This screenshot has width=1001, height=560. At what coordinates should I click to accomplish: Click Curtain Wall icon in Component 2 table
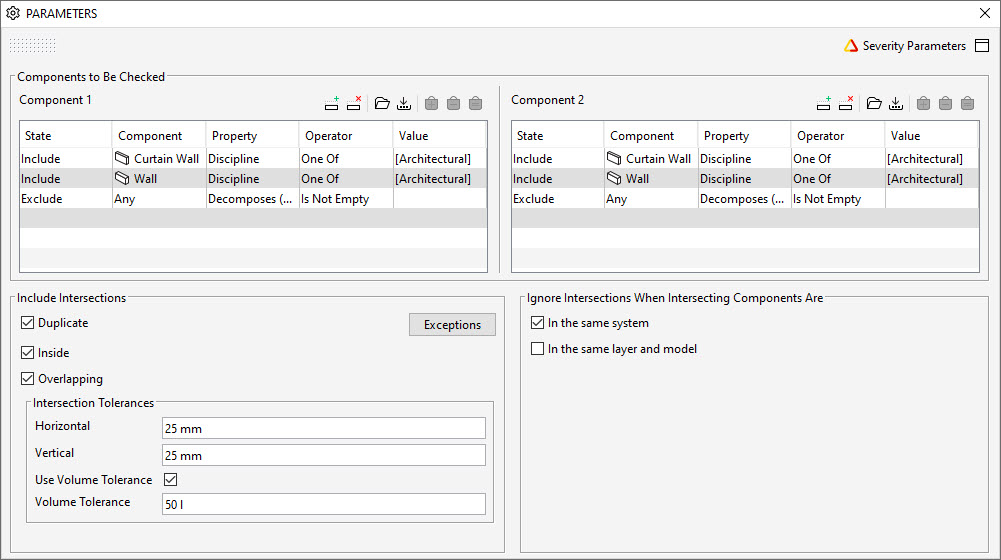[614, 158]
